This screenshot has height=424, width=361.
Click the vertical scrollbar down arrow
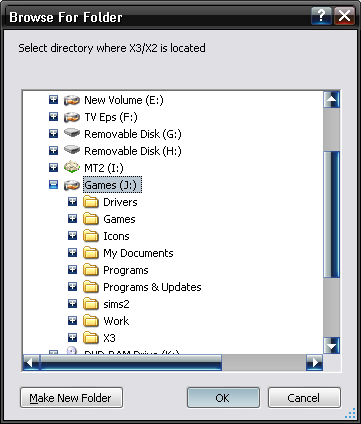click(x=332, y=346)
